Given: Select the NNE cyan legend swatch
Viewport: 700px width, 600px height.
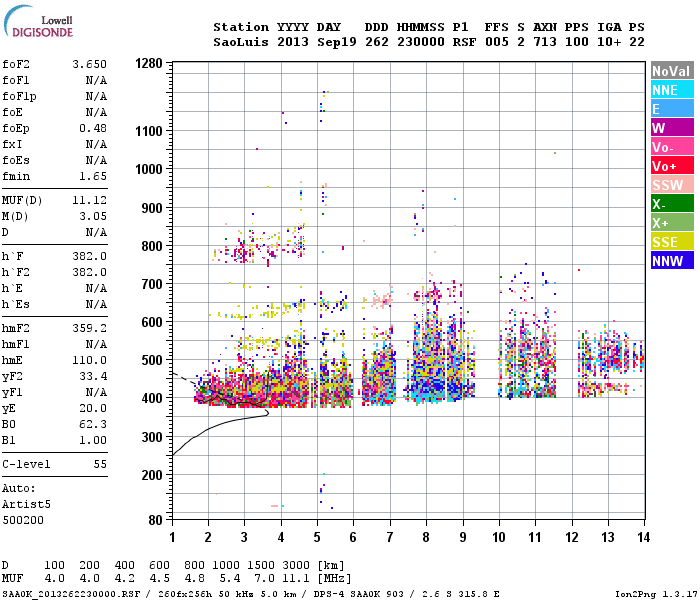Looking at the screenshot, I should click(672, 90).
